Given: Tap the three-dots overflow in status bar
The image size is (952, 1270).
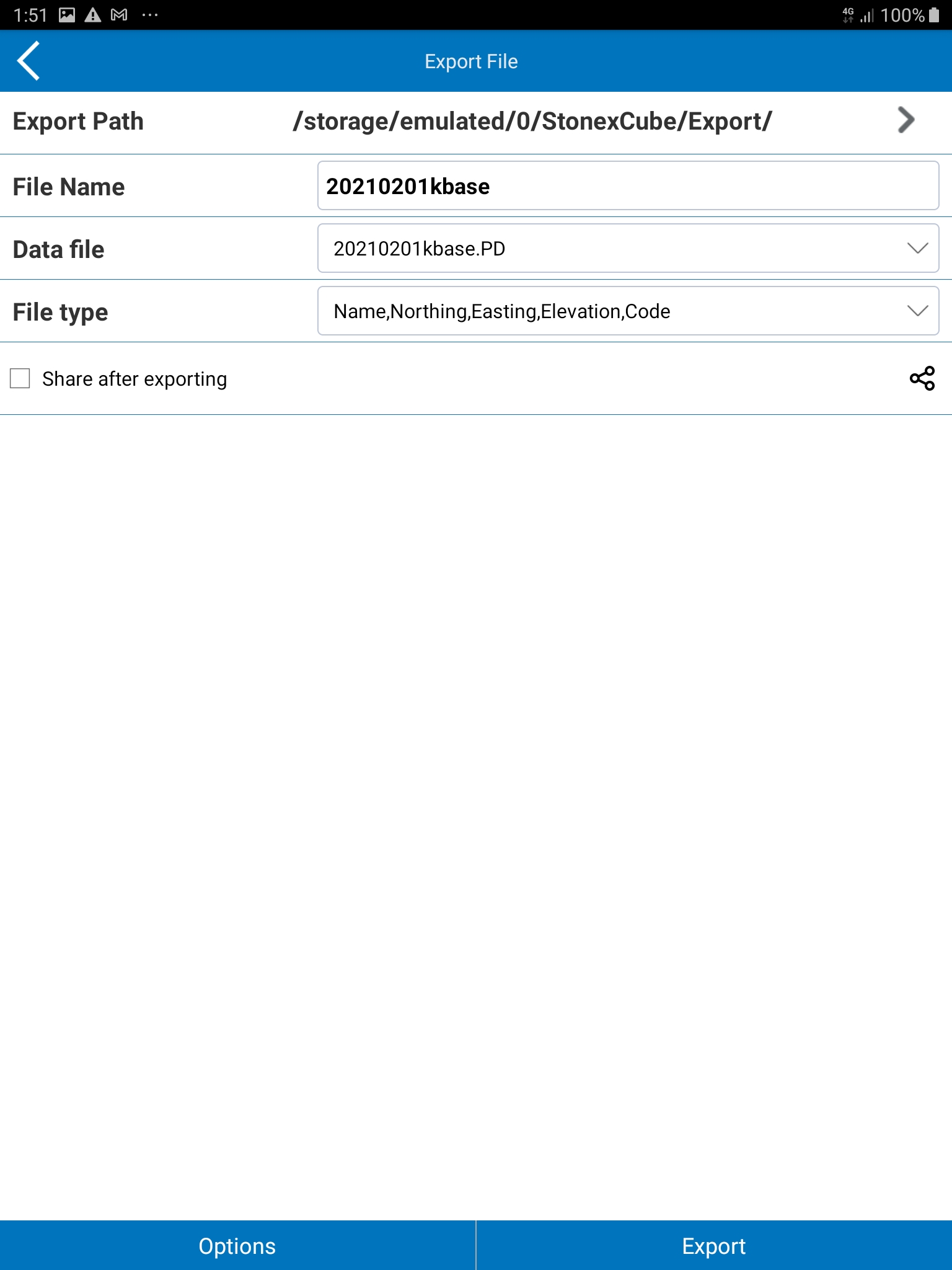Looking at the screenshot, I should pyautogui.click(x=149, y=15).
